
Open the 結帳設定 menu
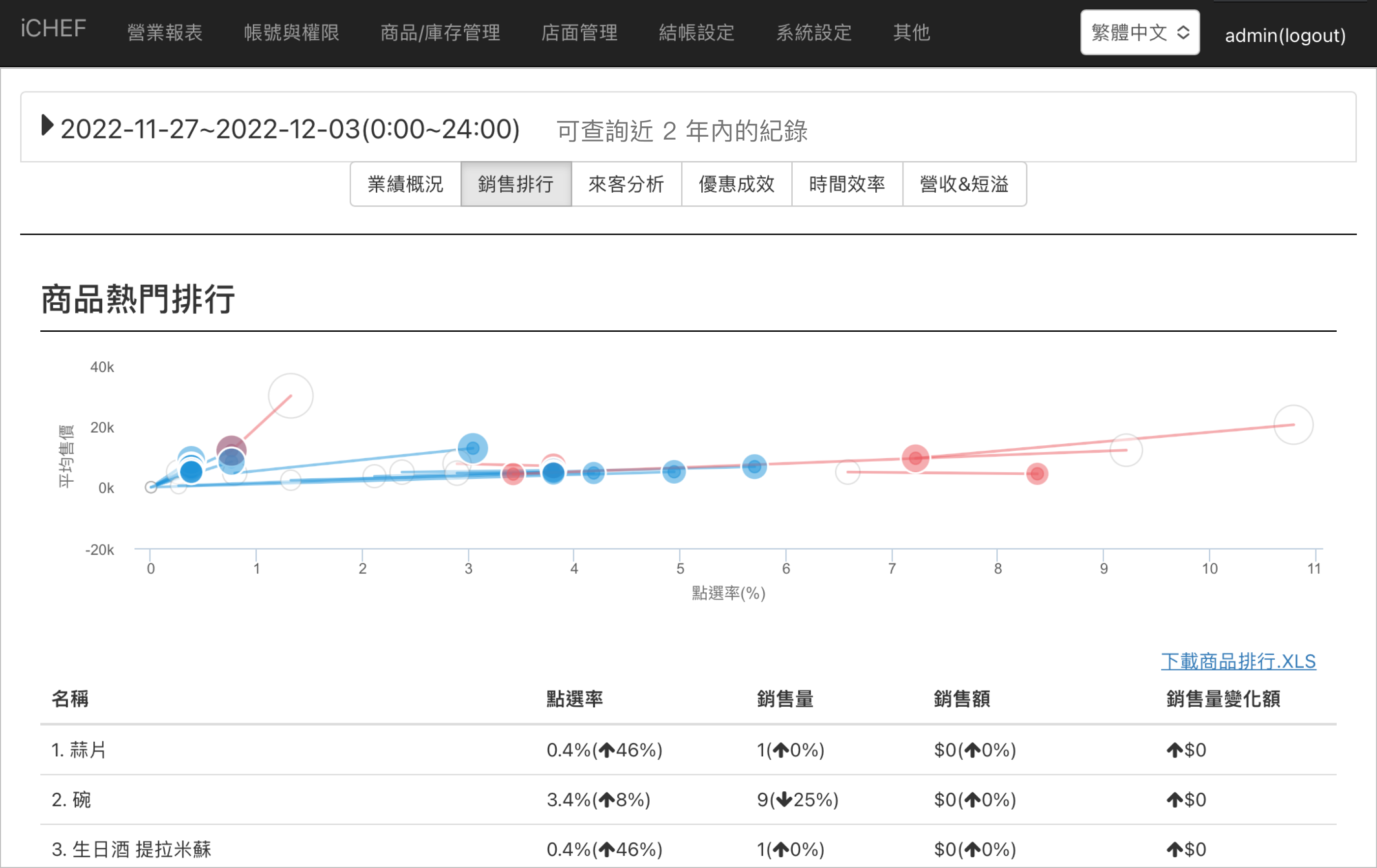point(696,32)
